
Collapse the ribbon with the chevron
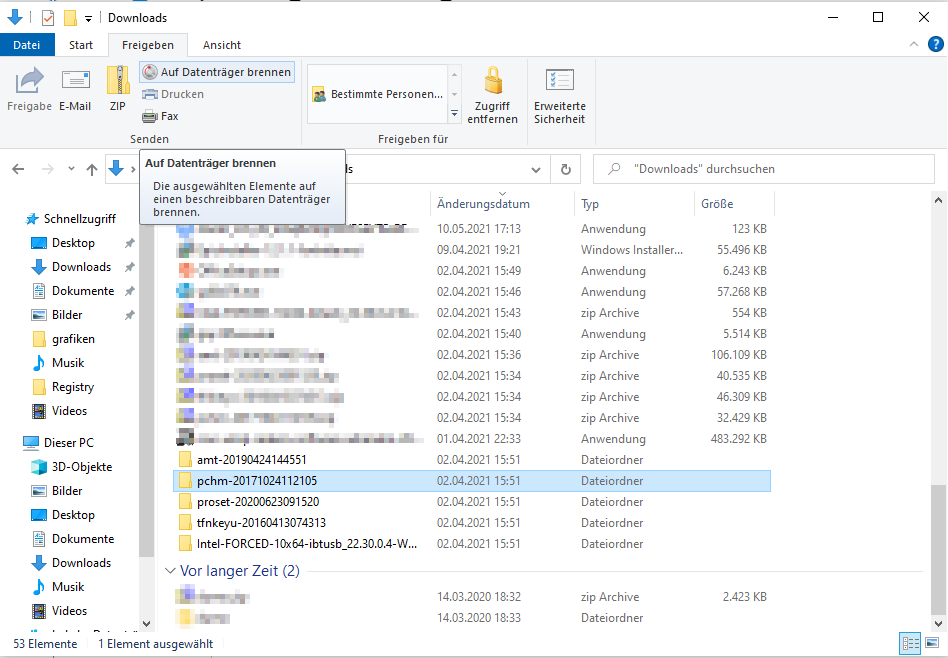point(914,44)
